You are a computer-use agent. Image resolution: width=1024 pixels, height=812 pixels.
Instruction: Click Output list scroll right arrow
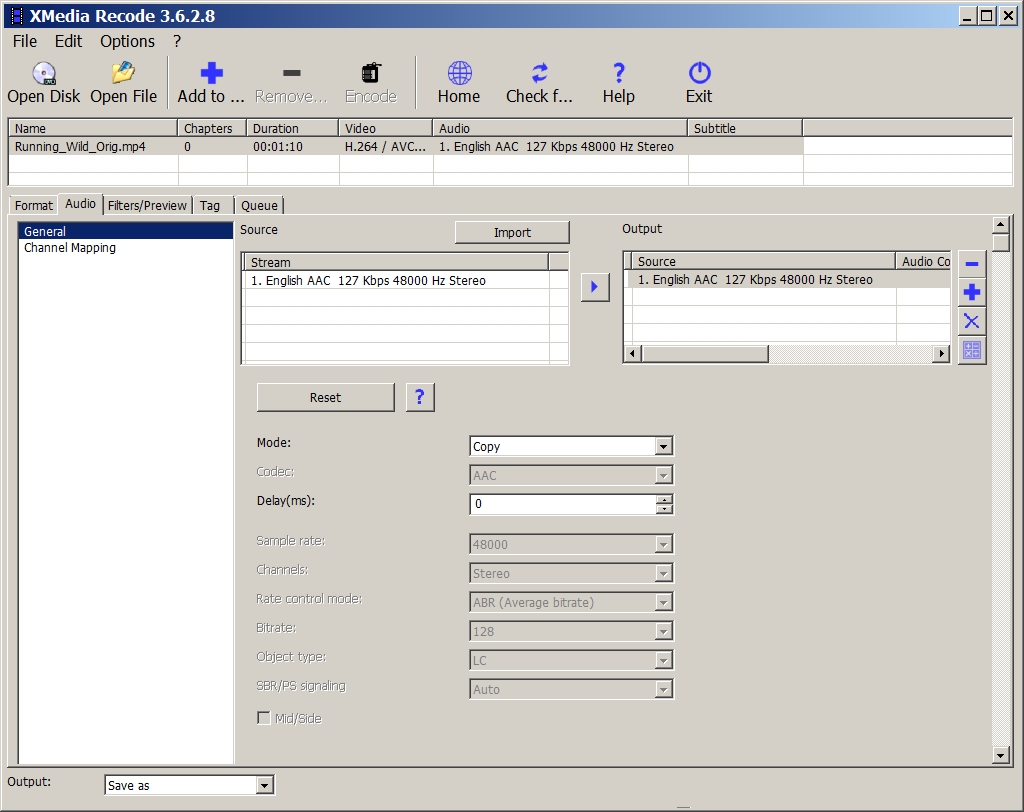click(x=941, y=353)
